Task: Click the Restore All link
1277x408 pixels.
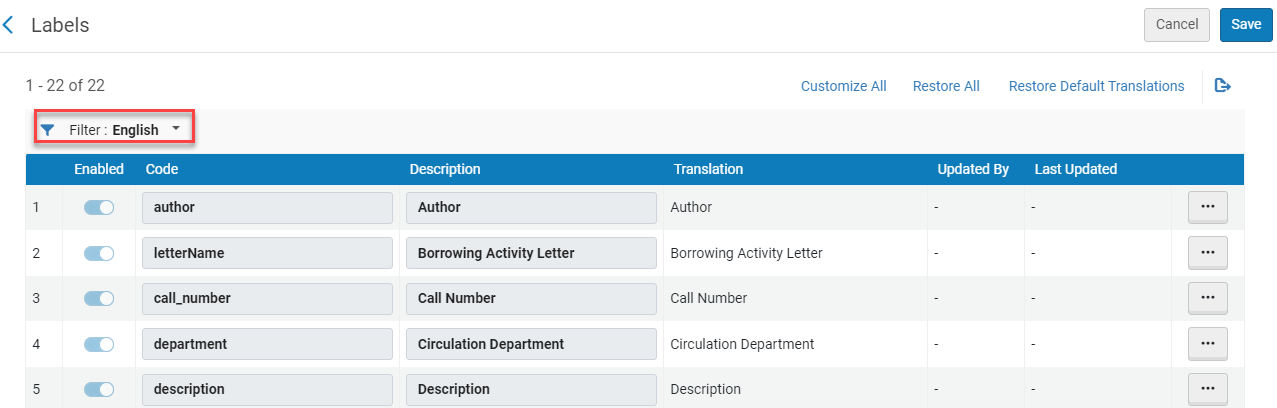Action: pyautogui.click(x=945, y=86)
